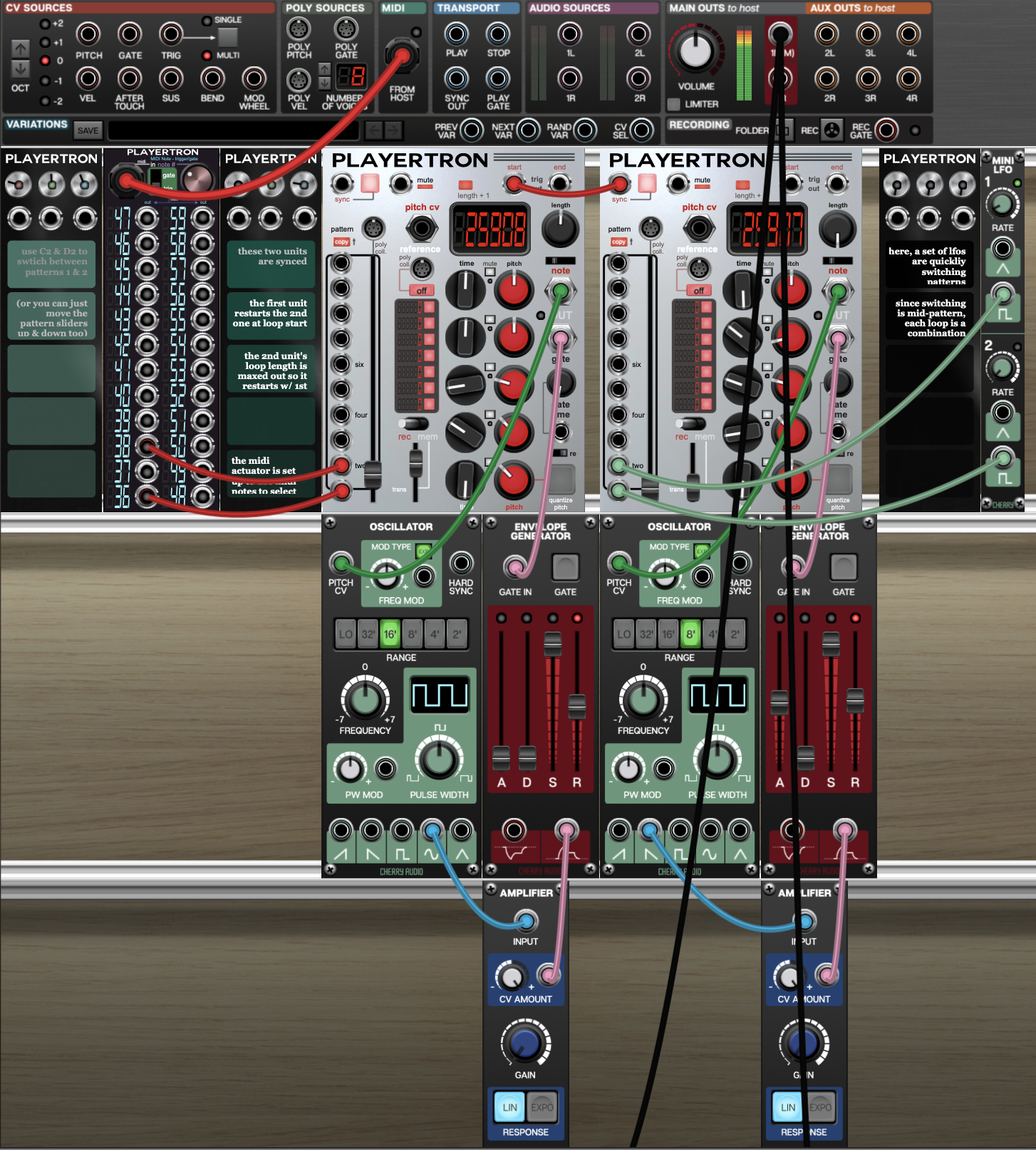Select LIN response on second Amplifier
The width and height of the screenshot is (1036, 1150).
[788, 1107]
